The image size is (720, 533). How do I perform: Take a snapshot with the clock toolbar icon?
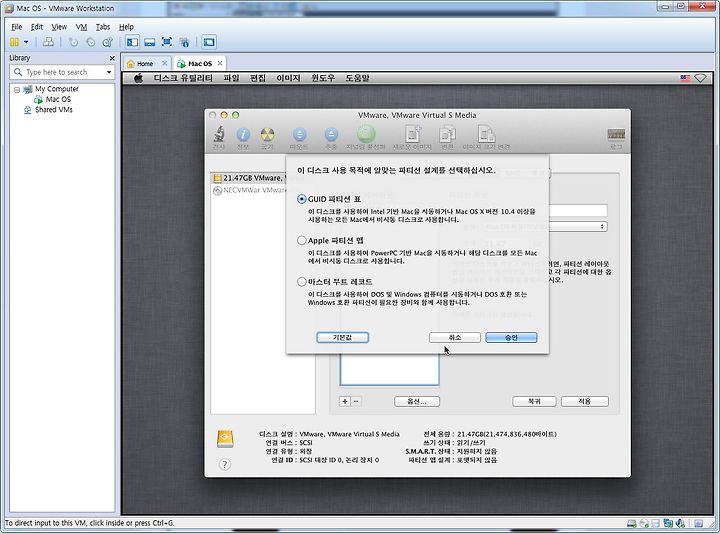point(73,42)
